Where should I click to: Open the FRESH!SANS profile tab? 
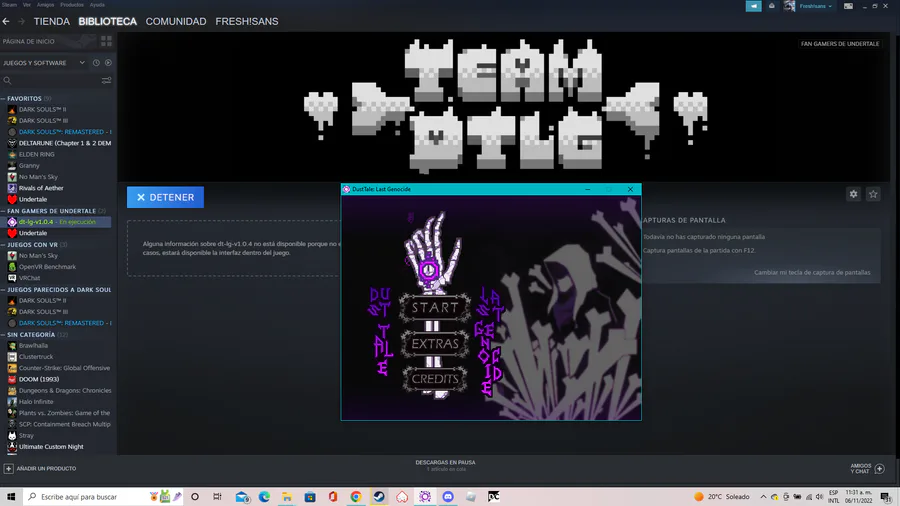click(247, 21)
